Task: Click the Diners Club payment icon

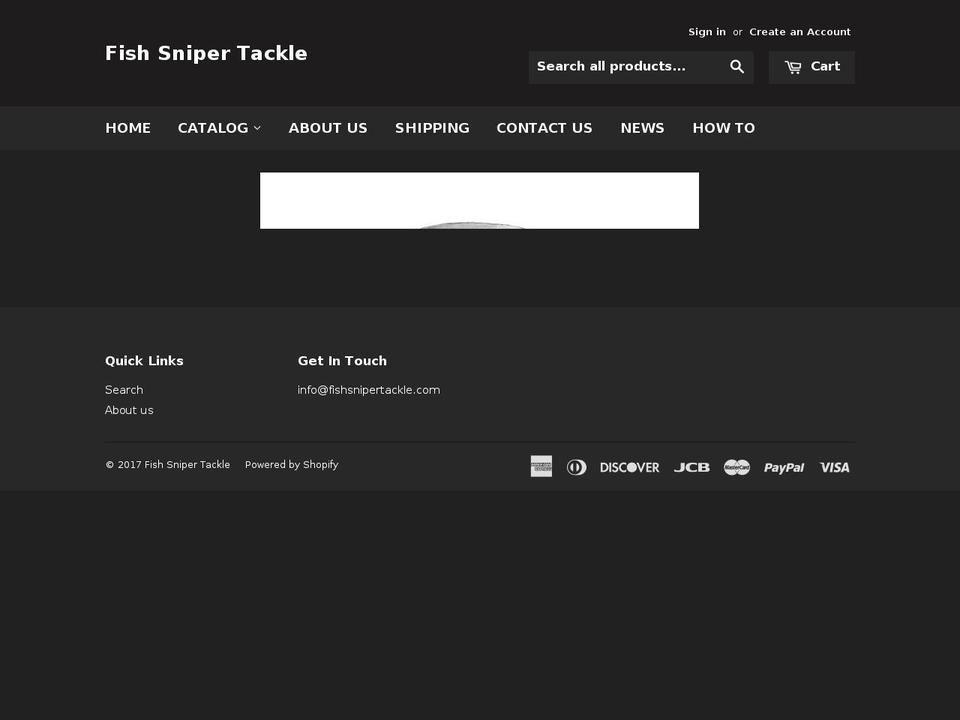Action: pos(576,467)
